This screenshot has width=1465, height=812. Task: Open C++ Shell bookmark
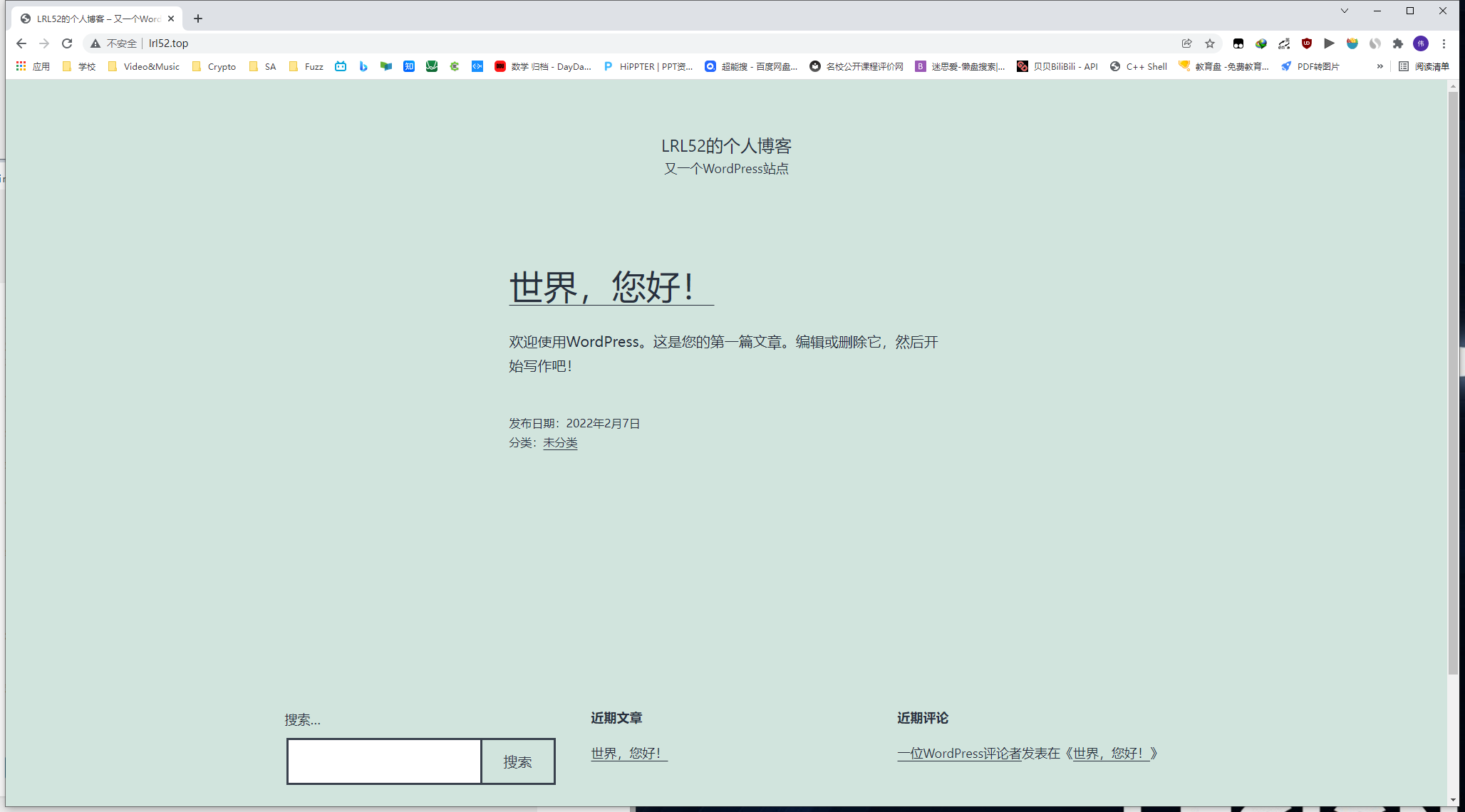pos(1139,66)
